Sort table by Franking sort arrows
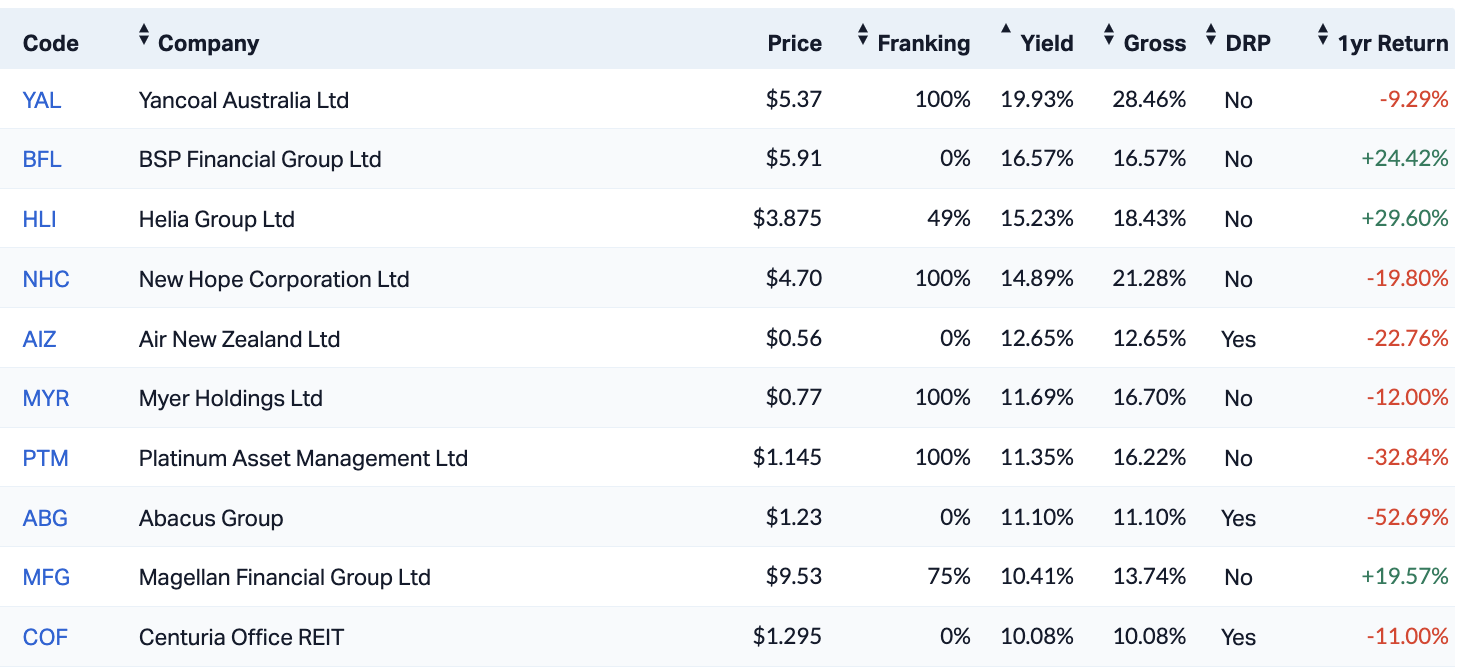Screen dimensions: 1458x668 pos(863,37)
